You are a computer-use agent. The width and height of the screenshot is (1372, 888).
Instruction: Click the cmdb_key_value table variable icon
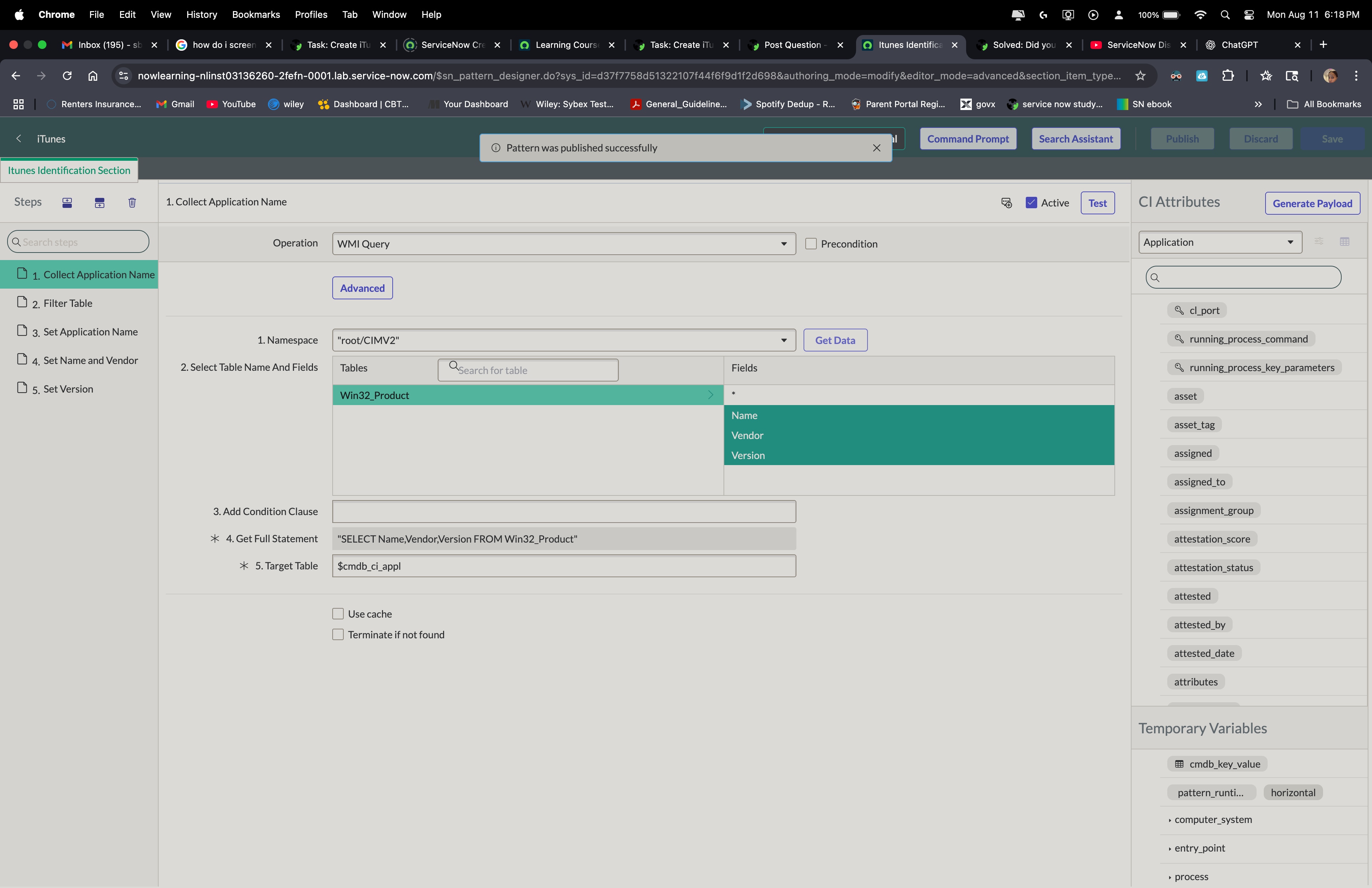tap(1179, 764)
